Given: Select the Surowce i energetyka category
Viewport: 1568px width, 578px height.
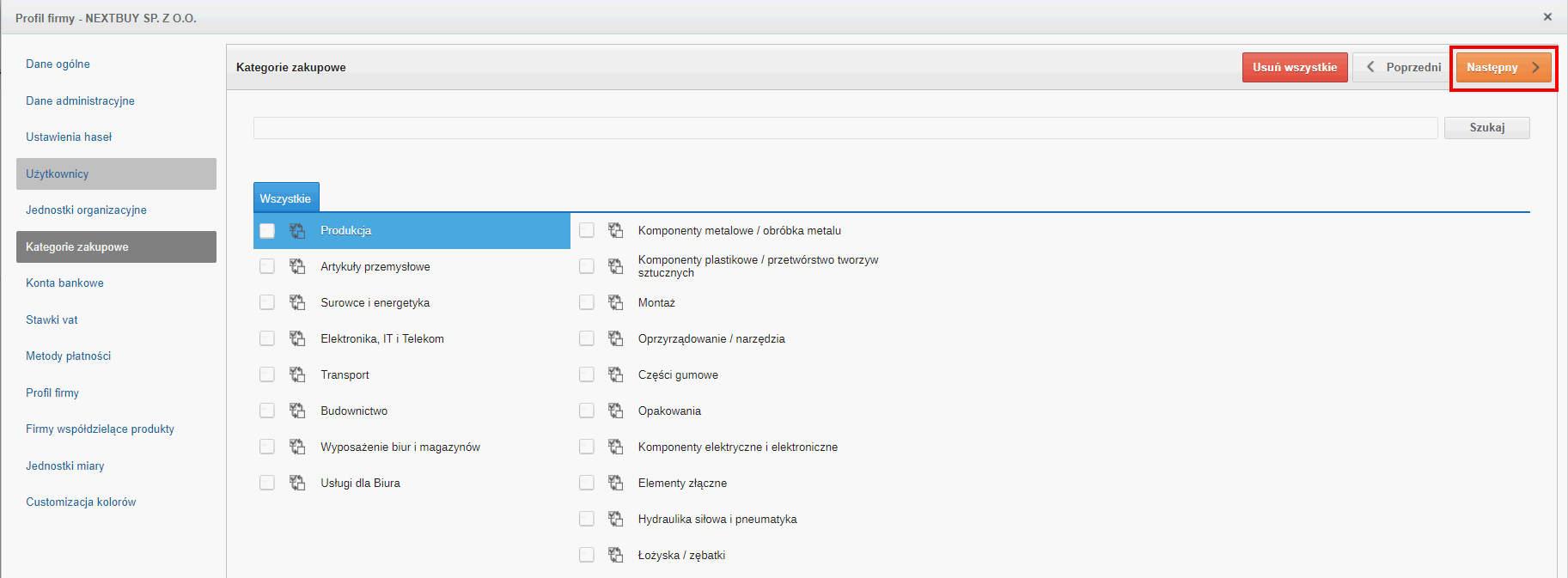Looking at the screenshot, I should click(375, 303).
